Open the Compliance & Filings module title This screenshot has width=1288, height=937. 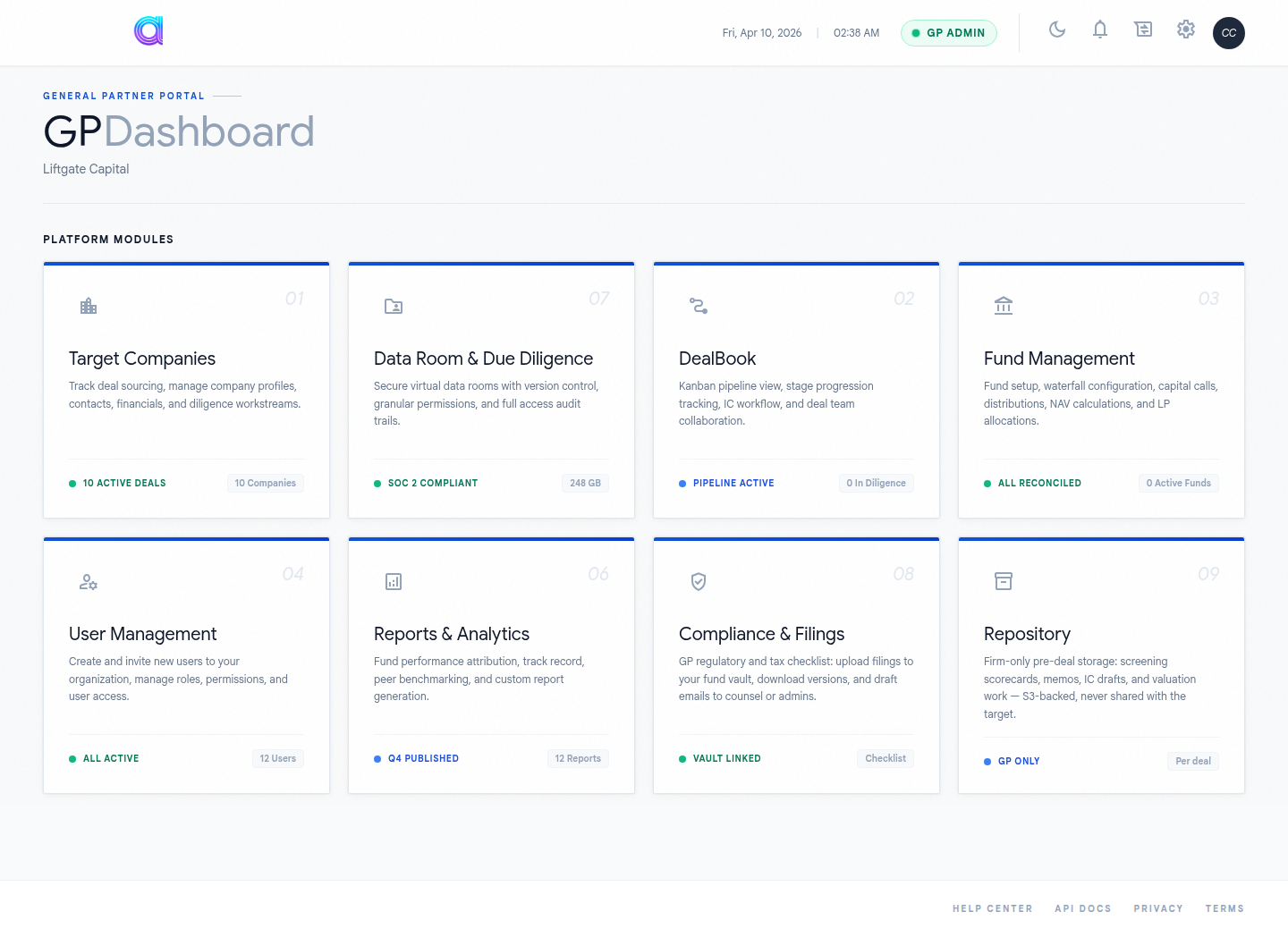pyautogui.click(x=761, y=634)
